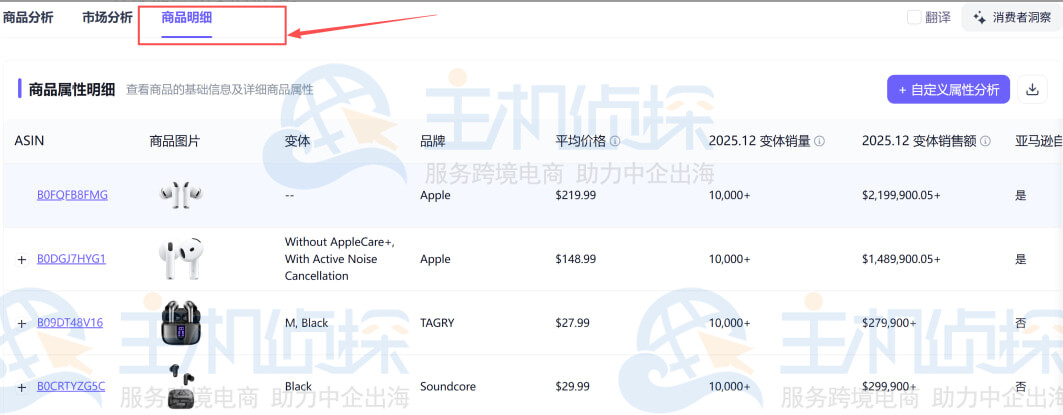Click variant text 'Without AppleCare+, With Active Noise Cancellation'
This screenshot has height=415, width=1063.
point(340,259)
